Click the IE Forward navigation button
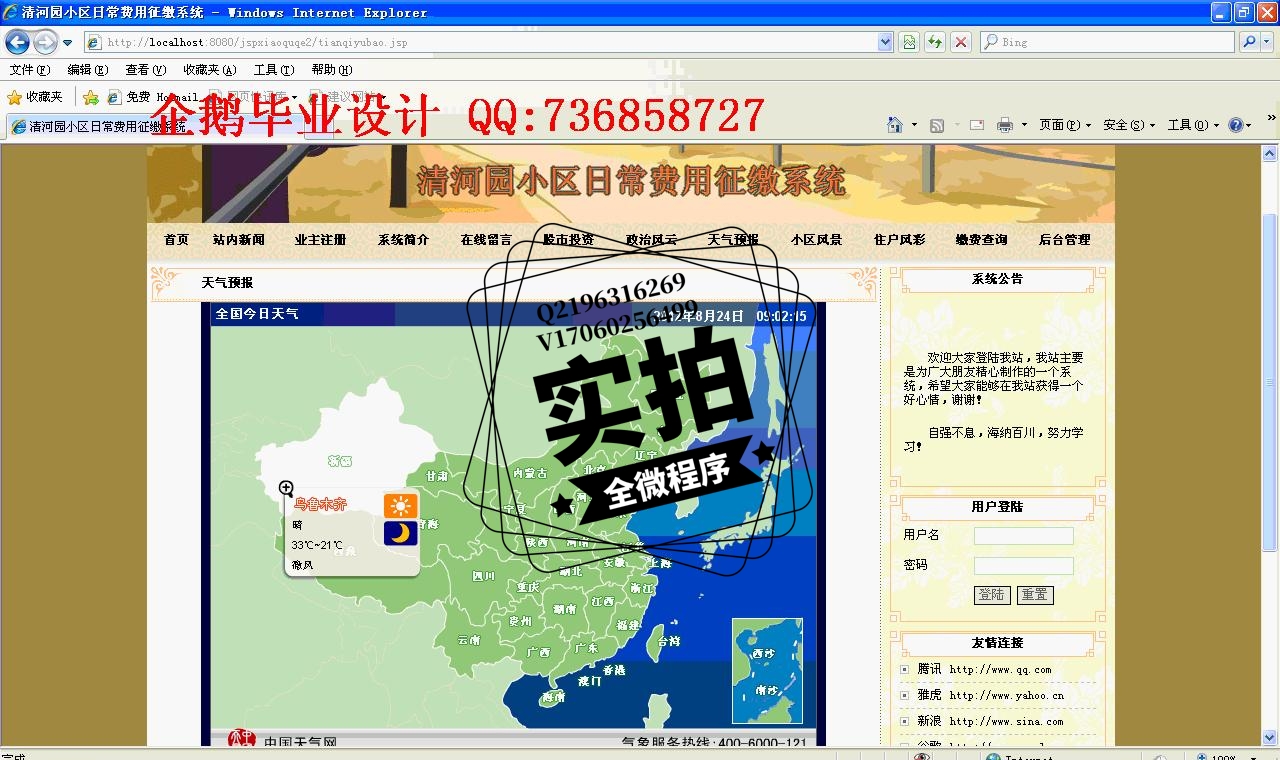This screenshot has width=1280, height=760. point(45,42)
